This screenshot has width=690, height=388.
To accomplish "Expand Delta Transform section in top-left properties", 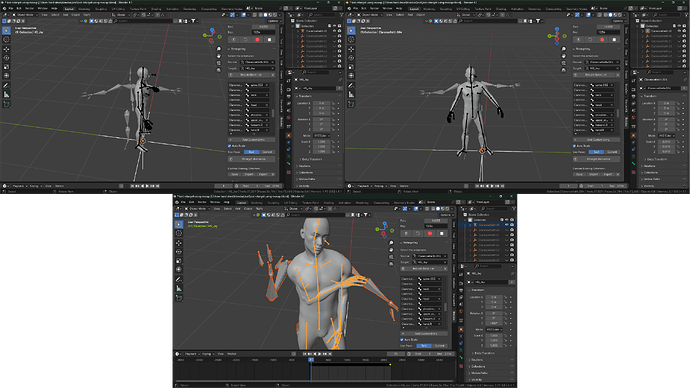I will click(x=312, y=159).
